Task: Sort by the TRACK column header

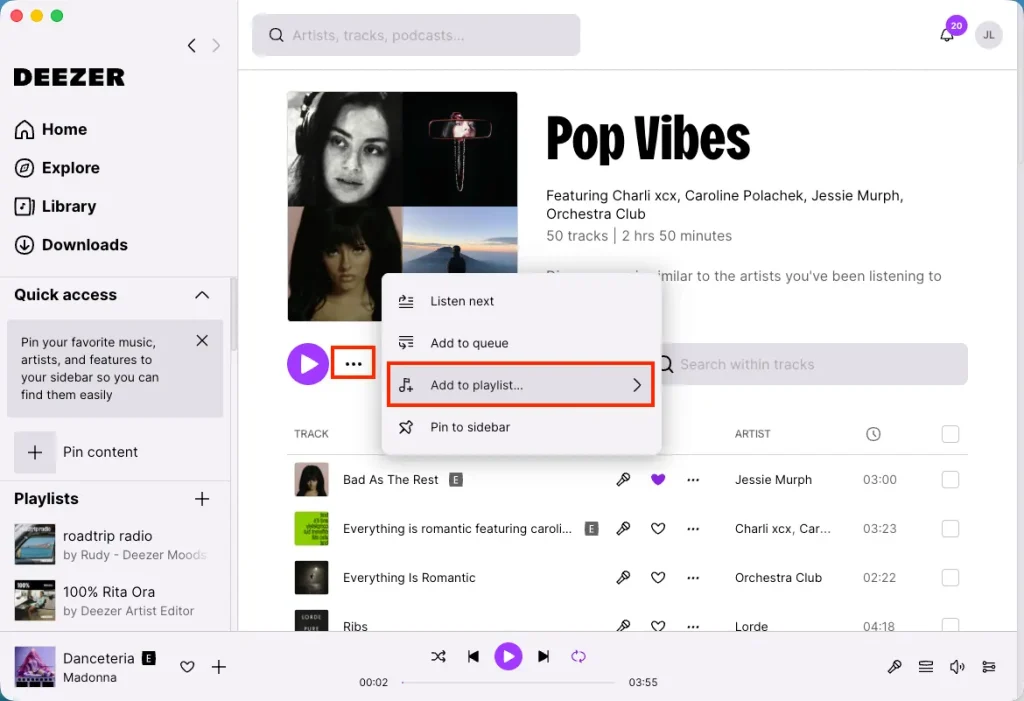Action: pos(311,434)
